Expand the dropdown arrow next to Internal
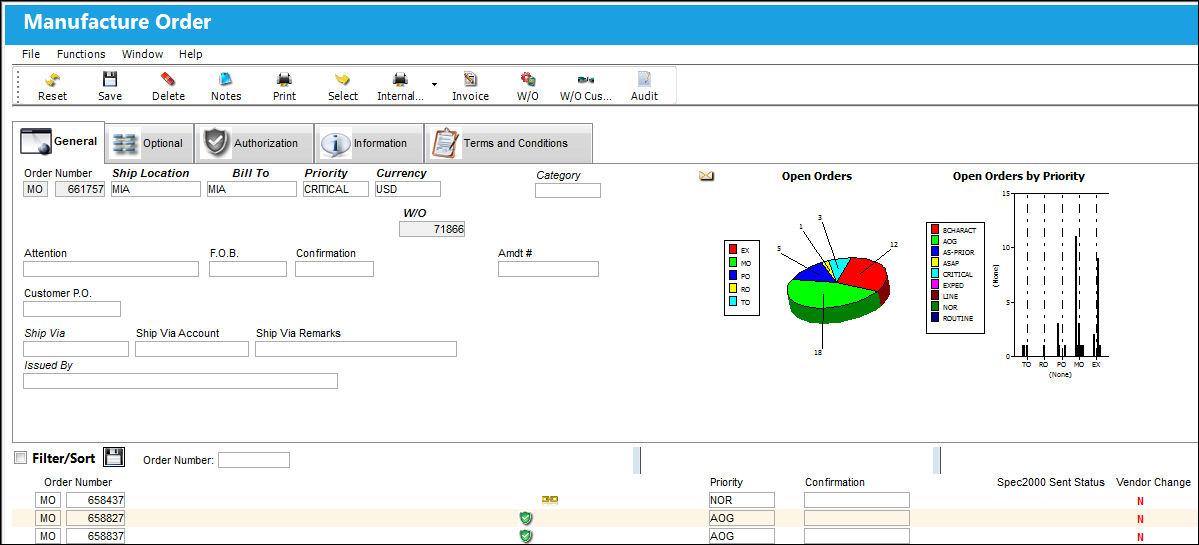This screenshot has height=545, width=1199. [x=434, y=83]
